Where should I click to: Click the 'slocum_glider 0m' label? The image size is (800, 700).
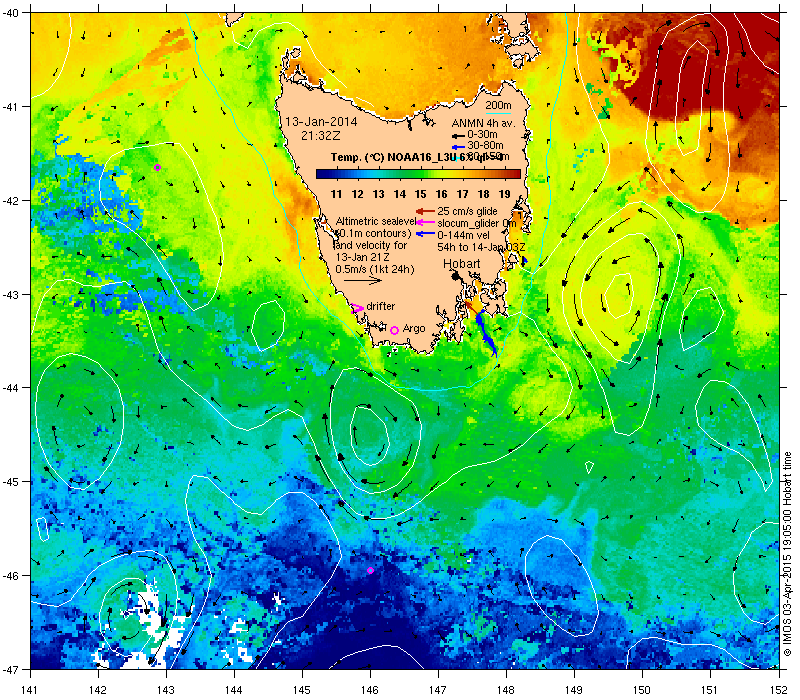[x=477, y=223]
